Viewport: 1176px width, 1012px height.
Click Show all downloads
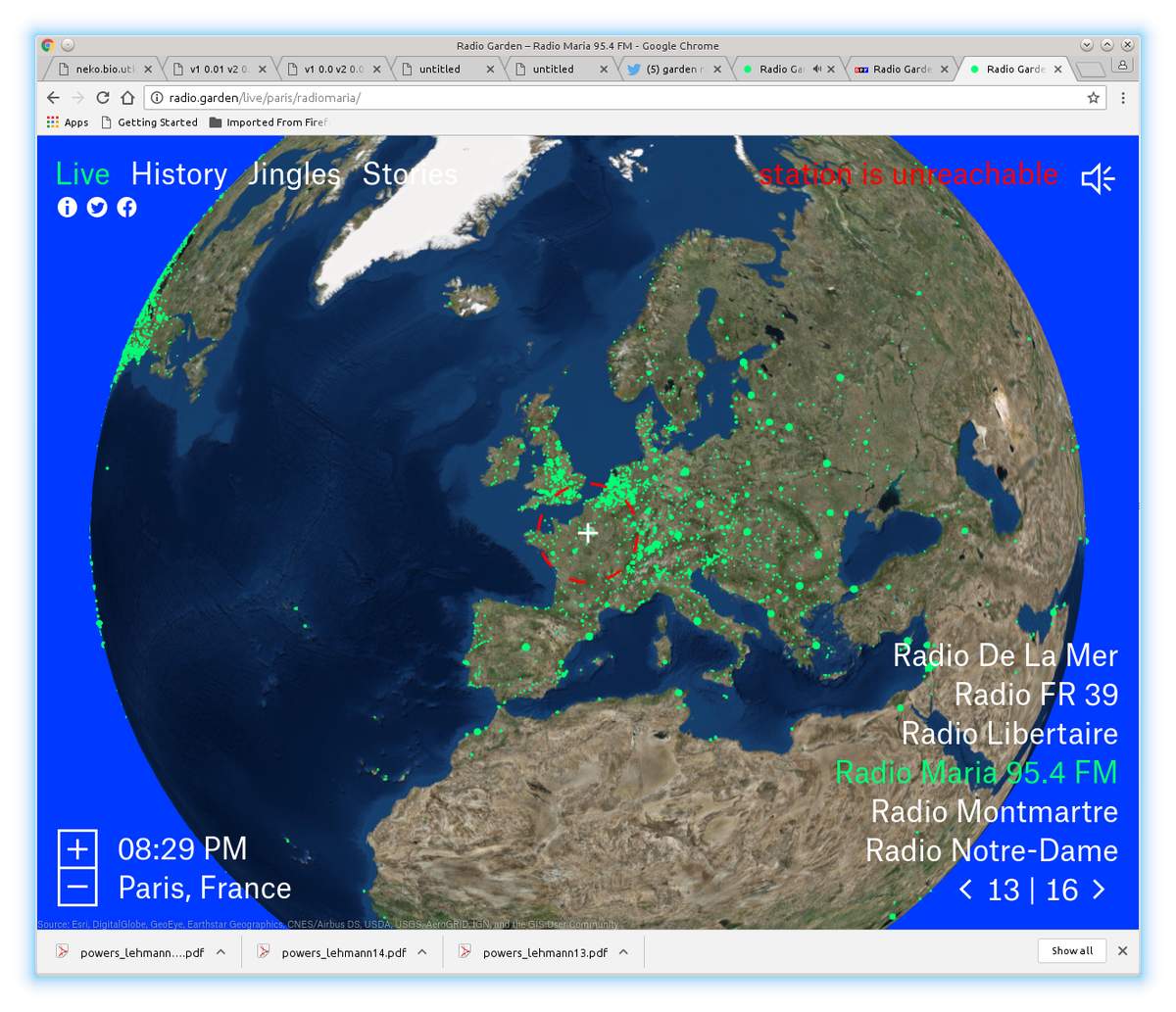tap(1072, 951)
